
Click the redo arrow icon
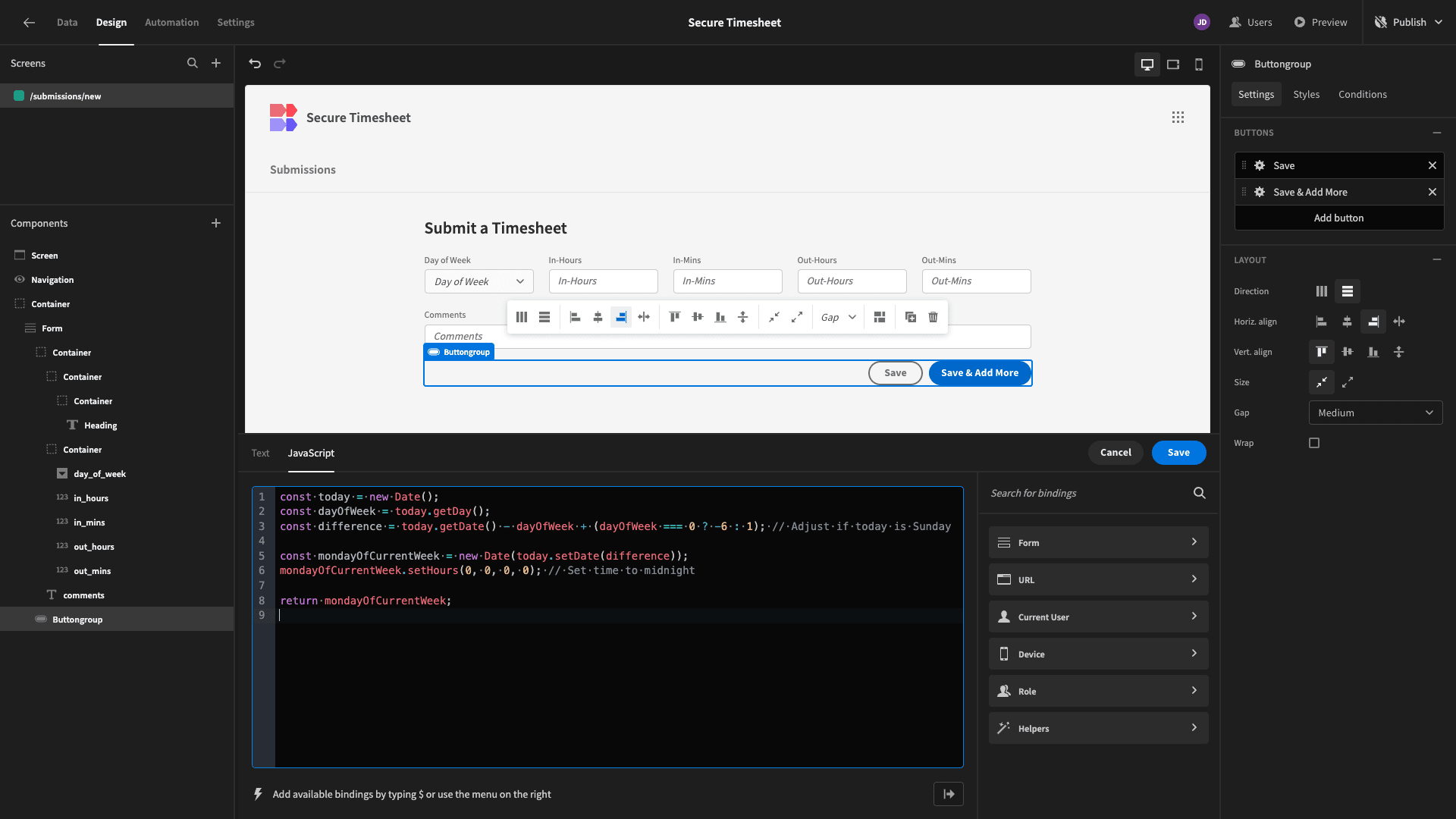279,64
